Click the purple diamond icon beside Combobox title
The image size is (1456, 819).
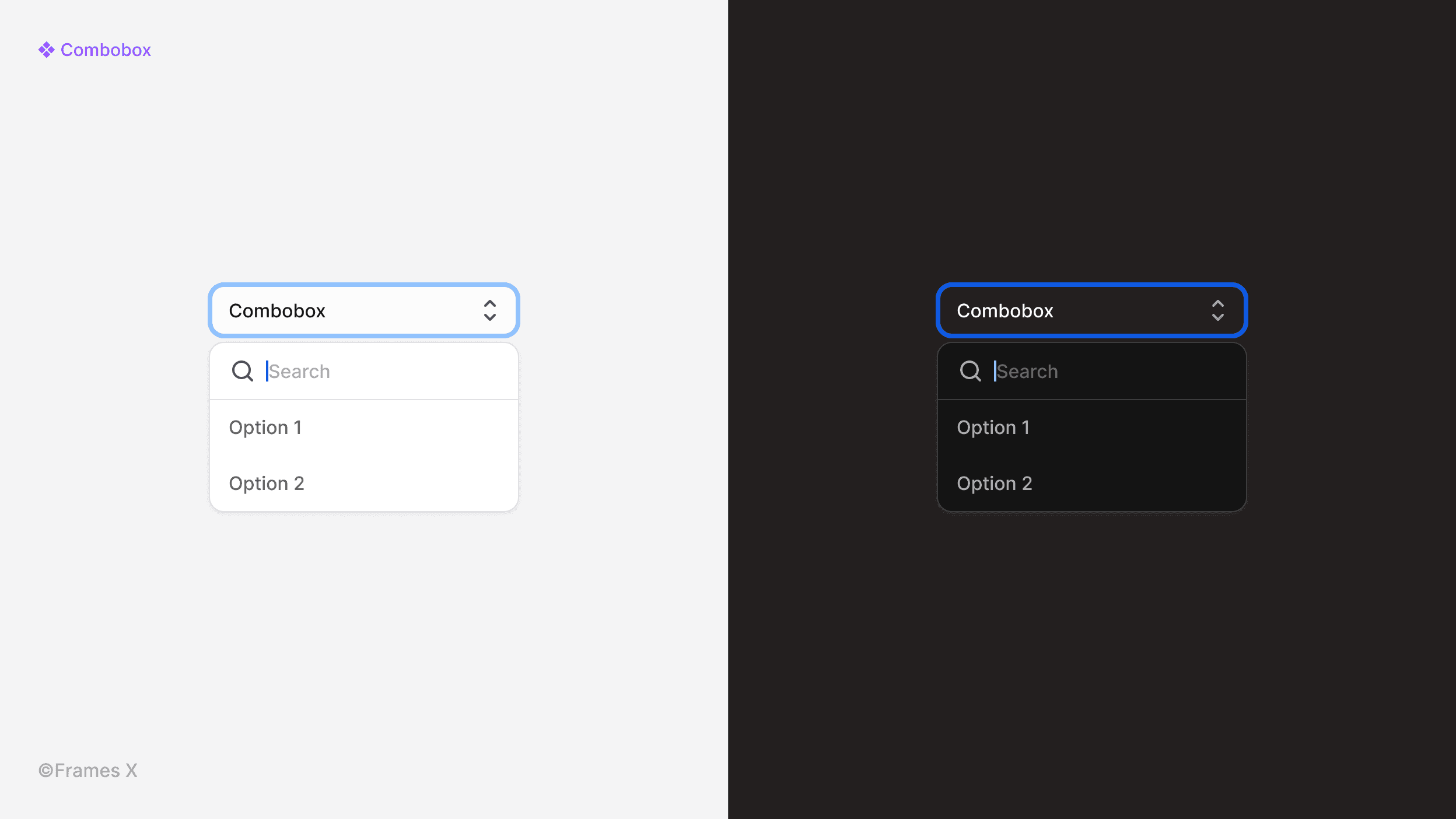click(x=45, y=50)
